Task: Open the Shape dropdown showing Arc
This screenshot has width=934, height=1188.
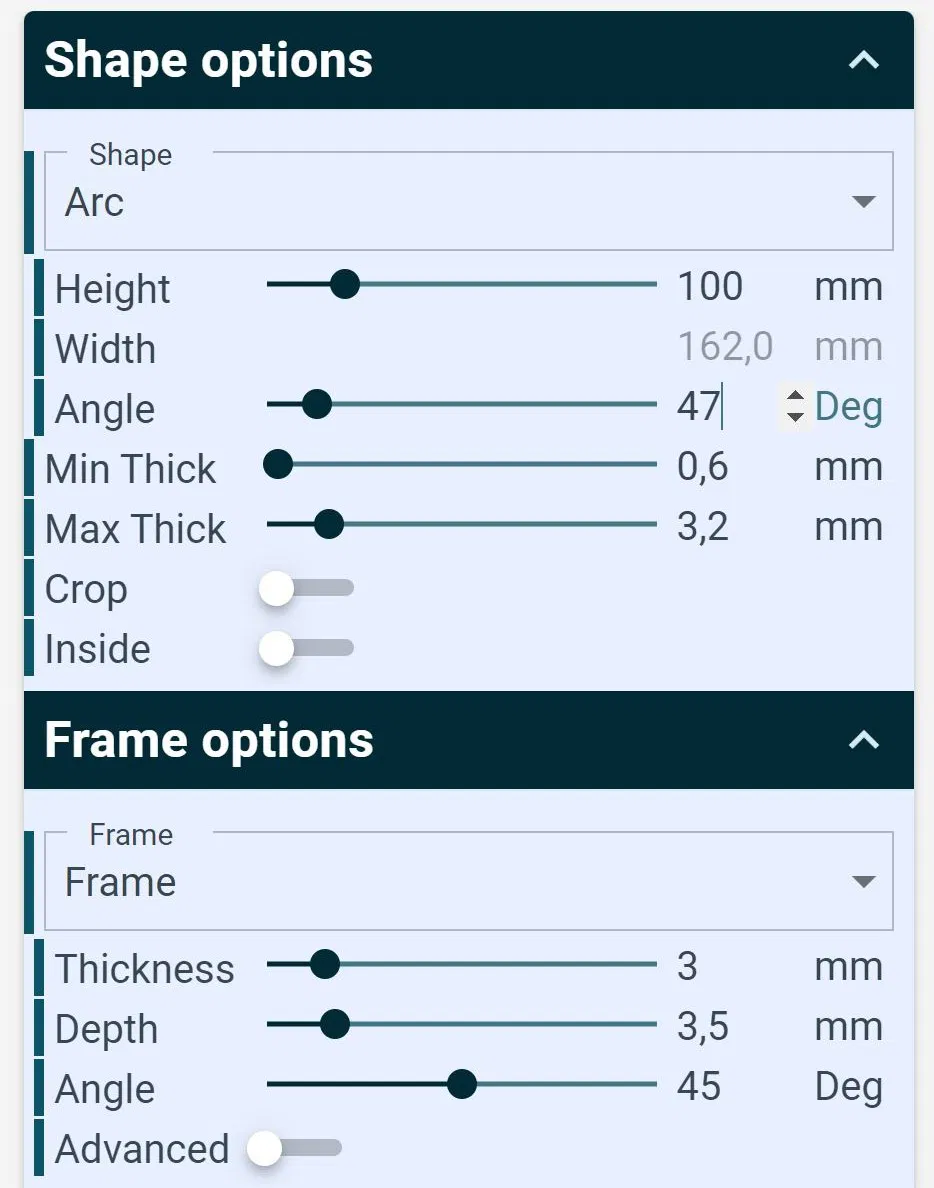Action: pos(468,202)
